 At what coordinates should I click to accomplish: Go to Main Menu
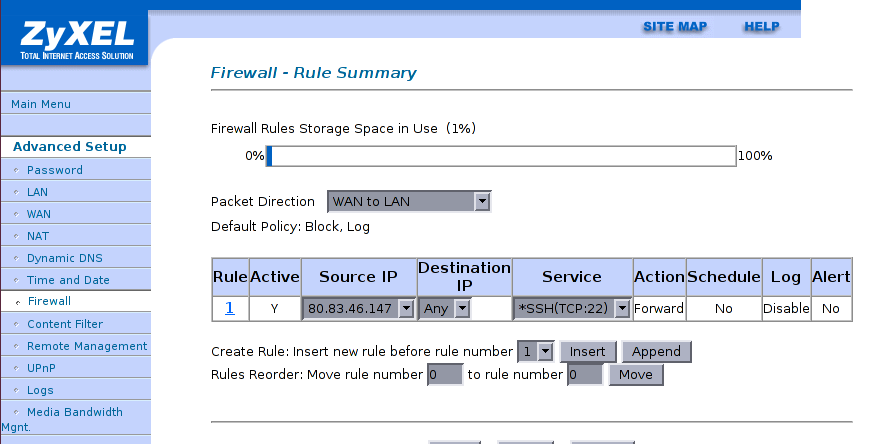pos(41,104)
